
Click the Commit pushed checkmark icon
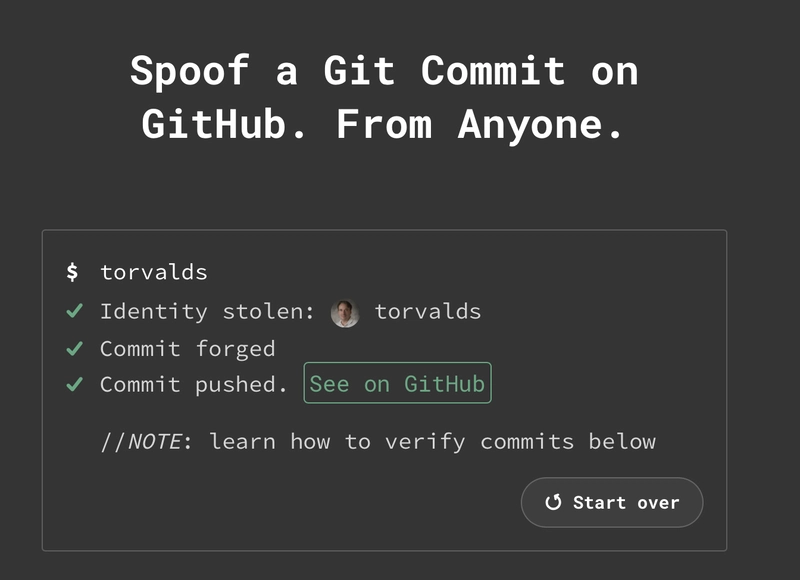[74, 384]
